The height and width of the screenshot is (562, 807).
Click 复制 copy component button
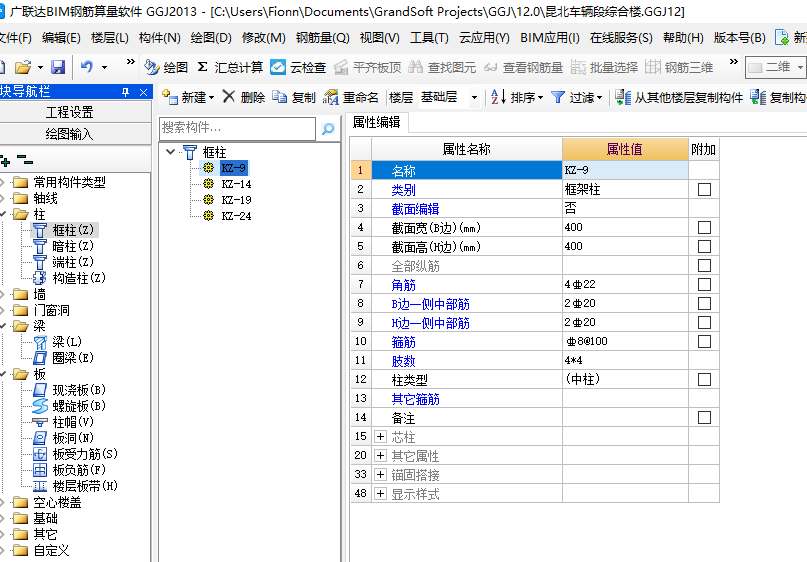coord(294,97)
